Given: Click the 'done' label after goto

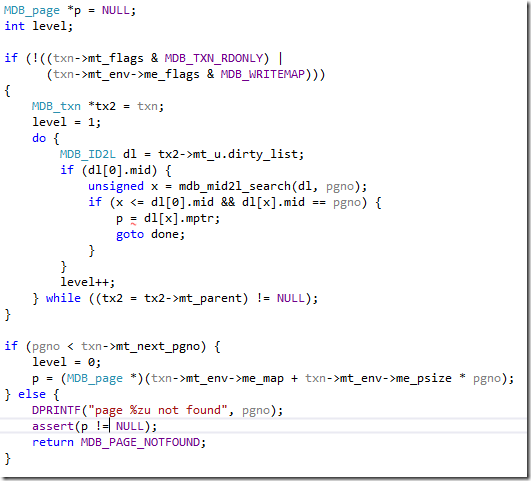Looking at the screenshot, I should click(x=165, y=234).
